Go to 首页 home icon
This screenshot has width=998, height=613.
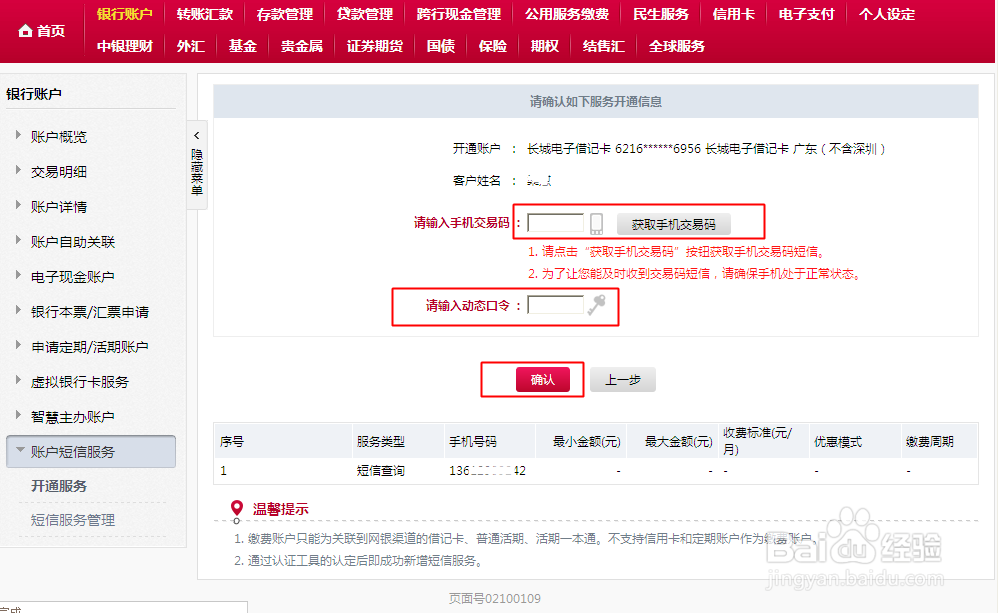[25, 31]
